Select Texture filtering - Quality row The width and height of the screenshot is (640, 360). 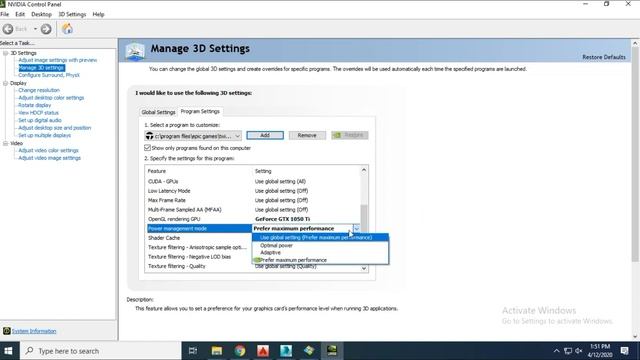199,267
